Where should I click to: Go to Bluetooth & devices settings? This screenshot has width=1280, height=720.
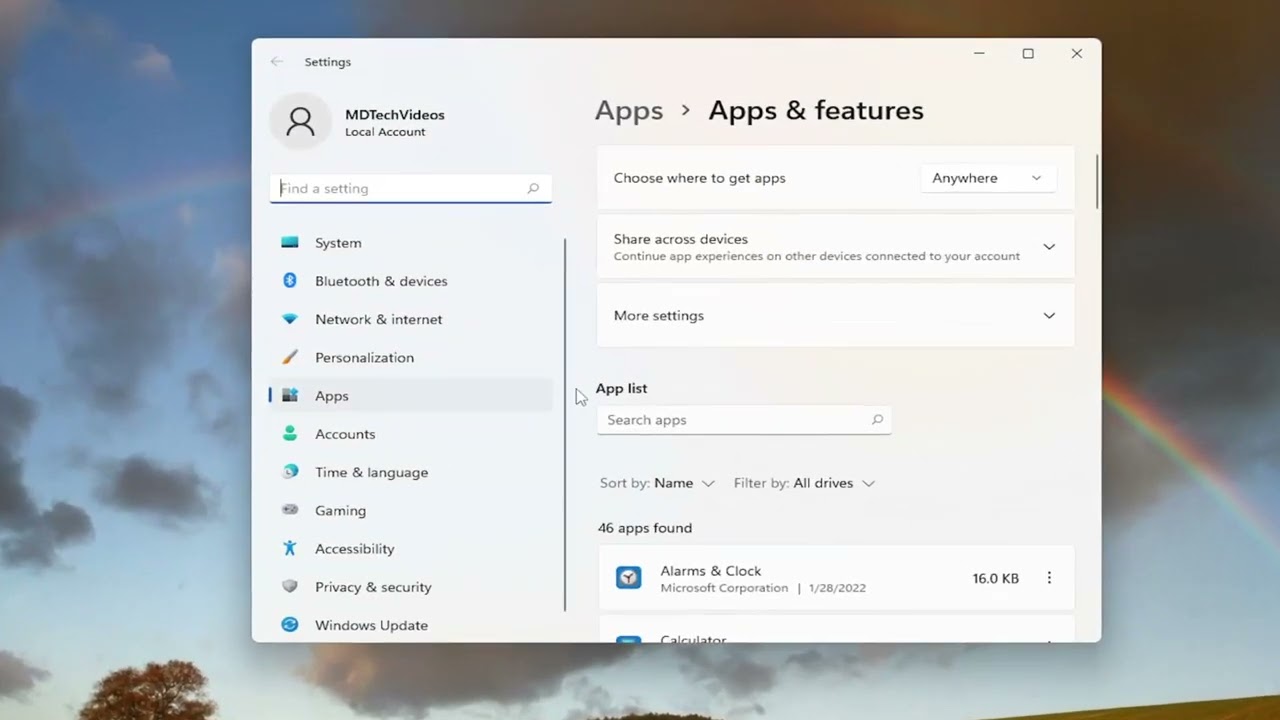point(410,281)
